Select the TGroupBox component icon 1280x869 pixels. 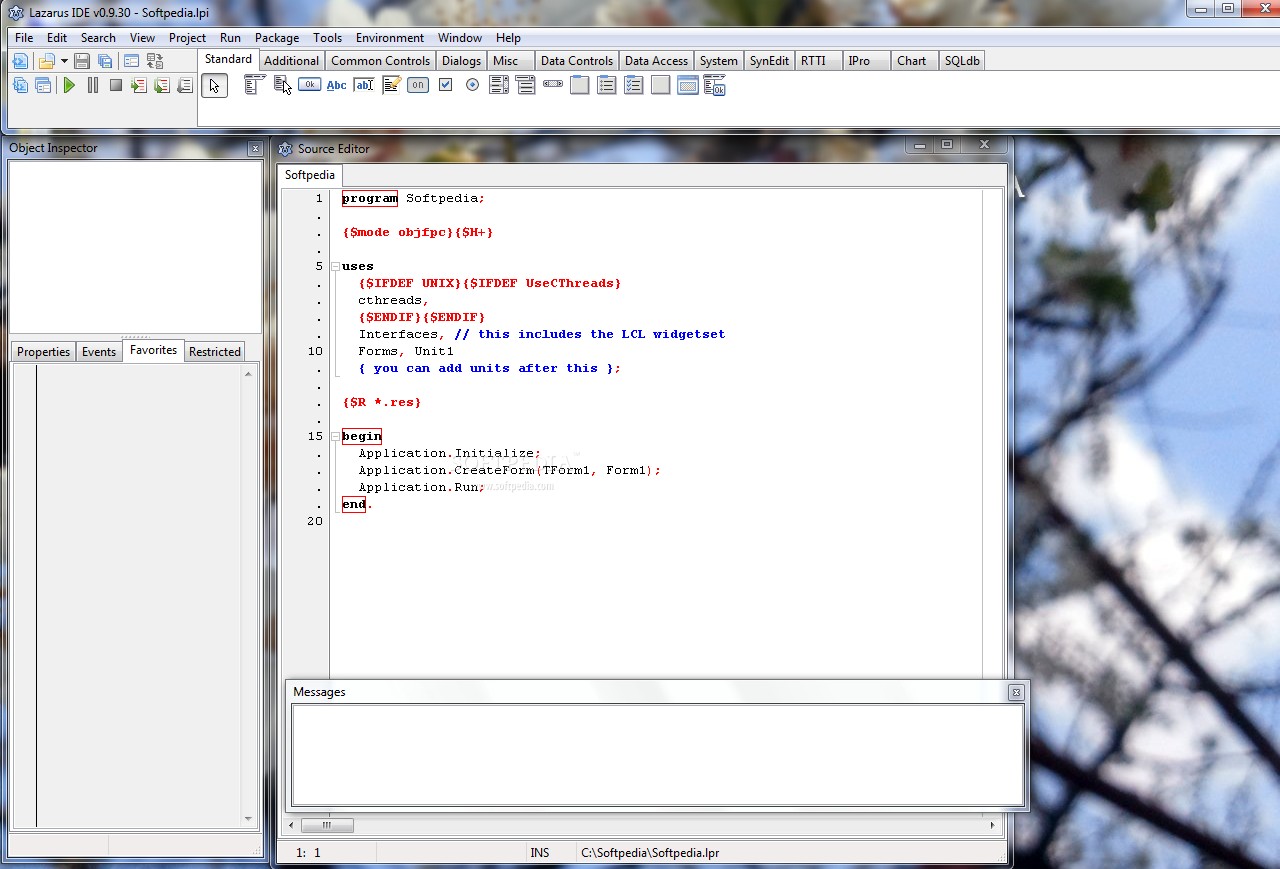click(580, 85)
